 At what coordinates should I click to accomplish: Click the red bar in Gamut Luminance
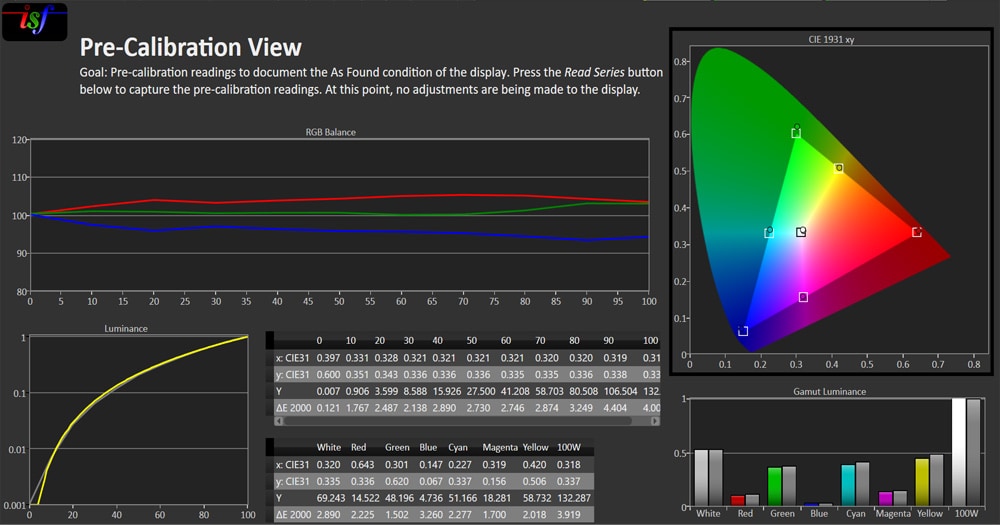coord(737,501)
